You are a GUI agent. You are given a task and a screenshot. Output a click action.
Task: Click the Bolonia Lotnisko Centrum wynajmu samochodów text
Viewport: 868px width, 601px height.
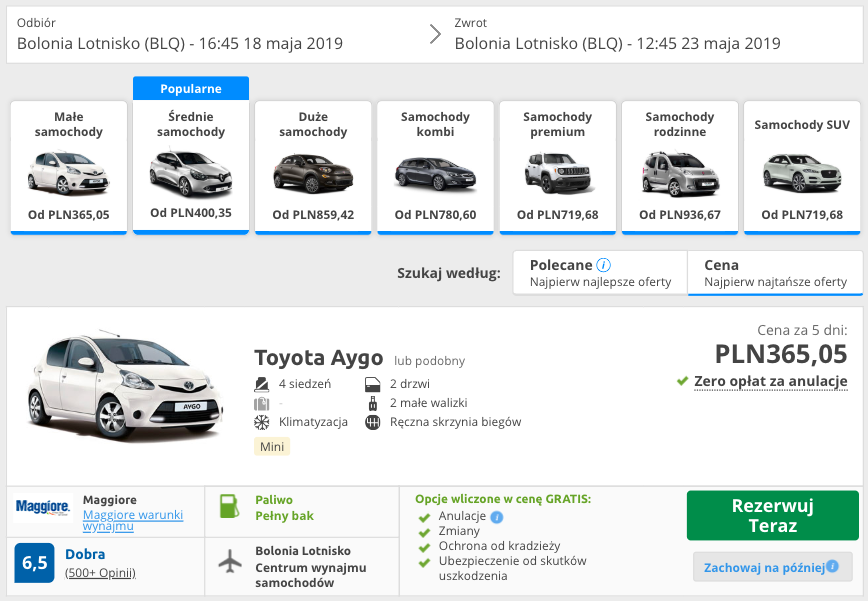click(311, 567)
